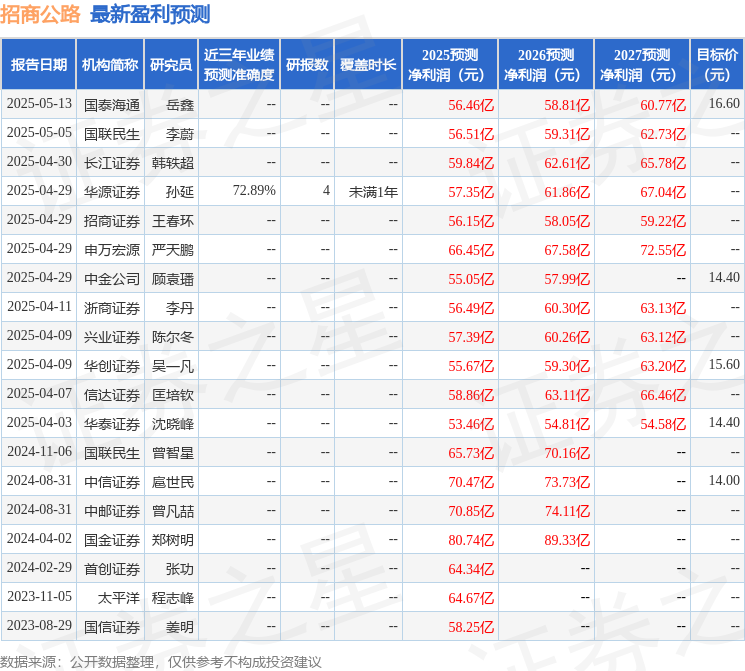Click the date 2025-05-05
Viewport: 745px width, 671px height.
[x=39, y=133]
